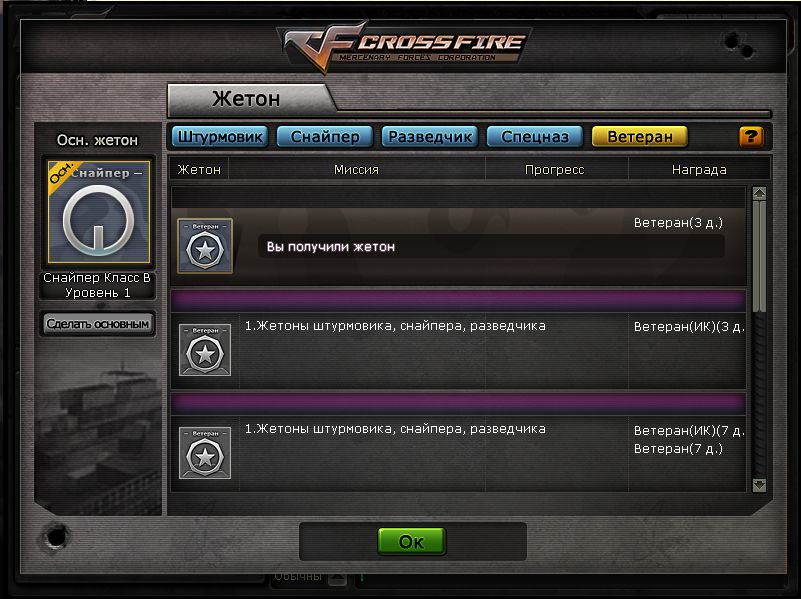Click the CrossFire logo at top
Image resolution: width=801 pixels, height=599 pixels.
click(x=404, y=47)
